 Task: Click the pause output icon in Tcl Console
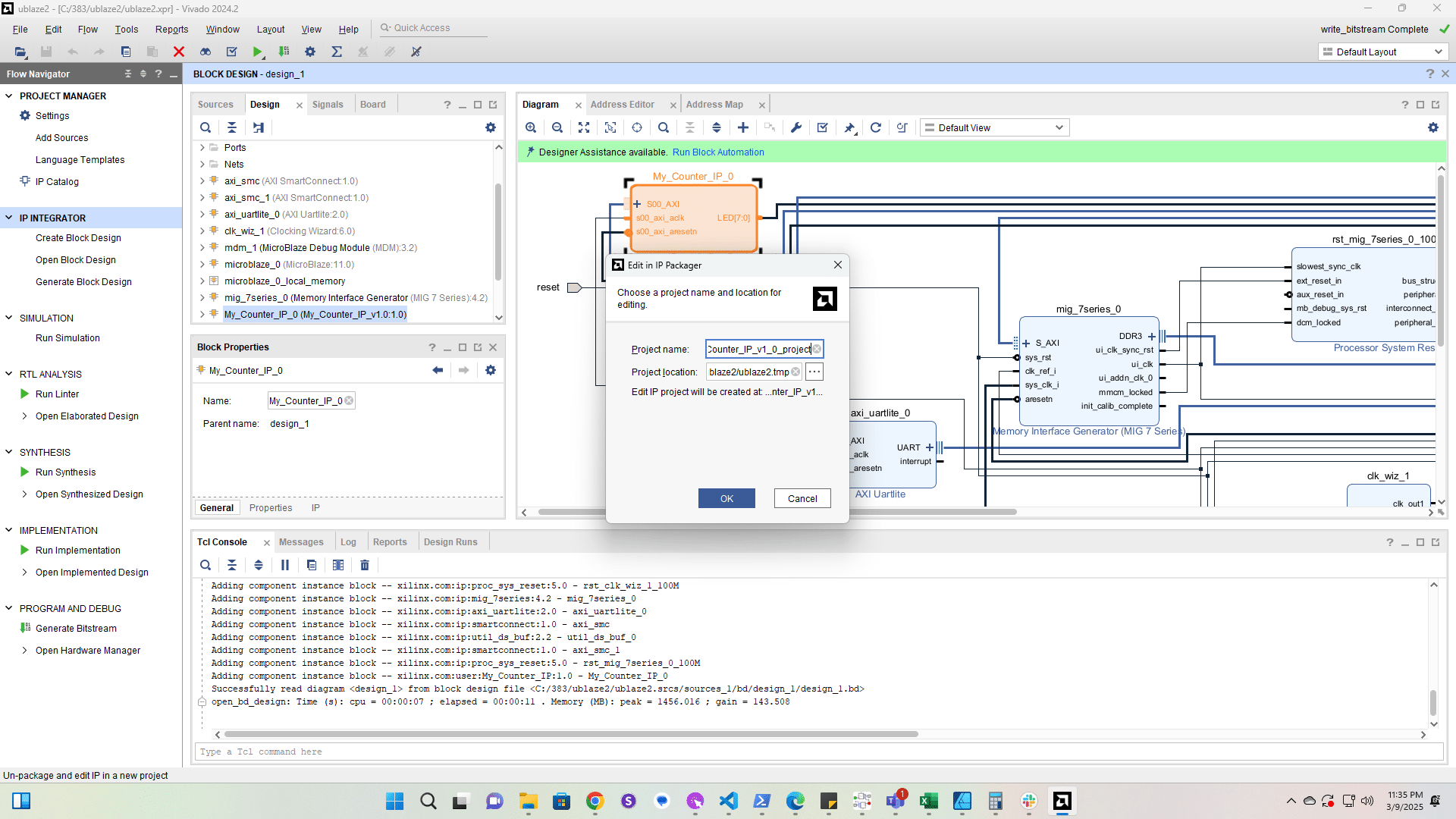pos(285,565)
